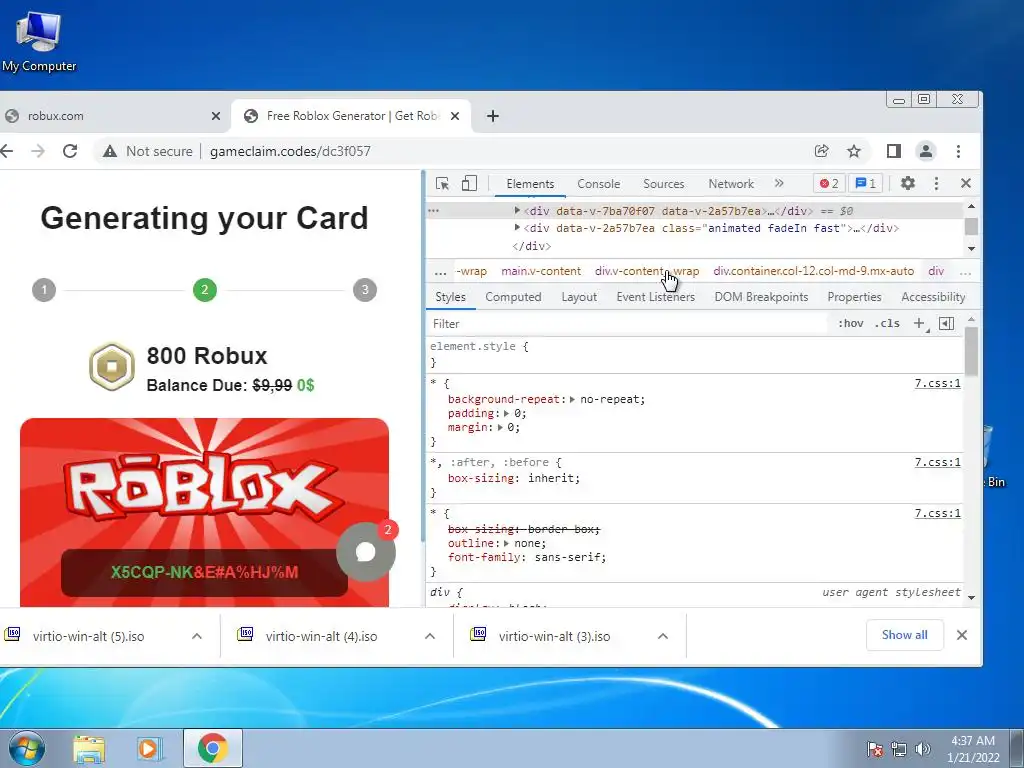Viewport: 1024px width, 768px height.
Task: Click the browser reload button
Action: click(70, 151)
